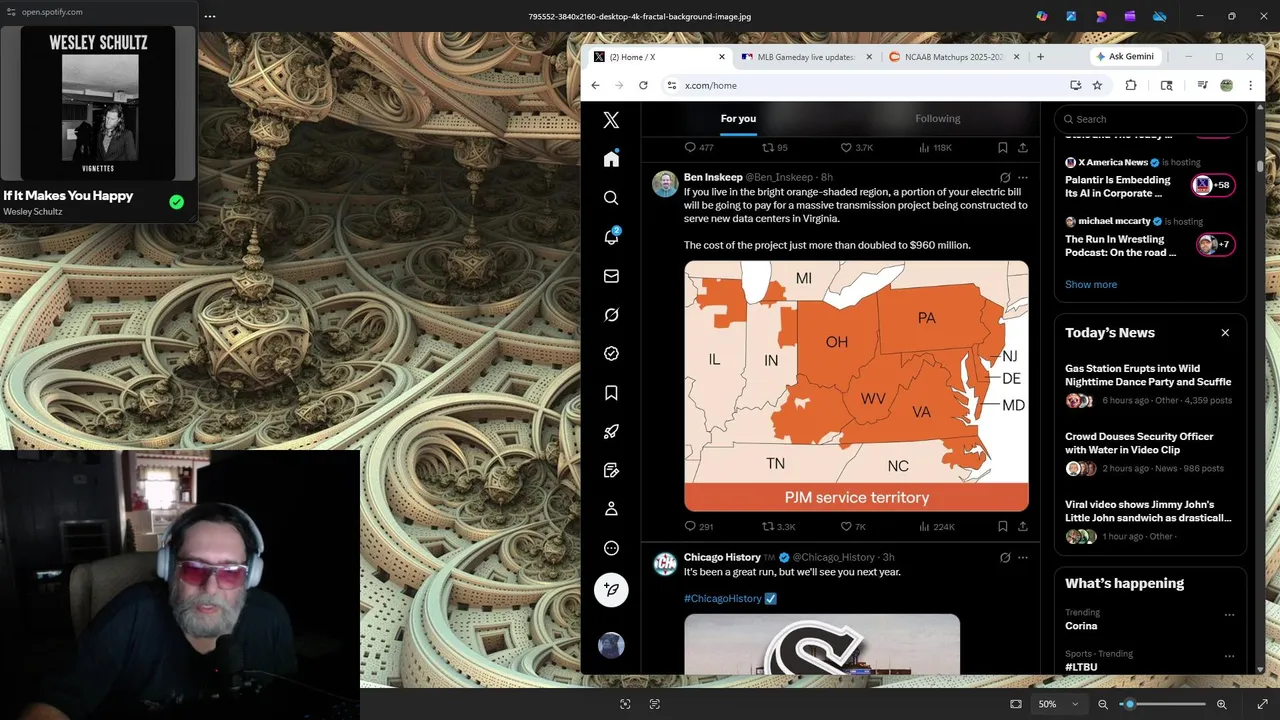Open Gas Station Erupts news headline
Image resolution: width=1280 pixels, height=720 pixels.
[1148, 375]
